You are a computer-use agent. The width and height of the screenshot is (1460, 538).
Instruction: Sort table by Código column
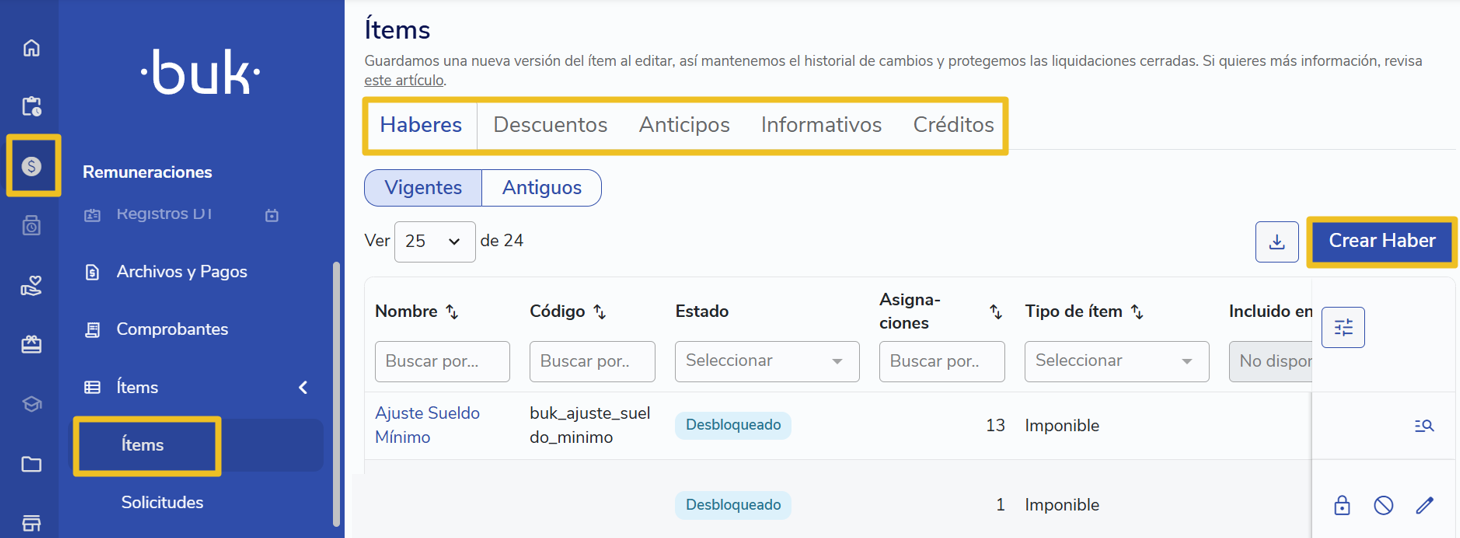click(x=600, y=312)
